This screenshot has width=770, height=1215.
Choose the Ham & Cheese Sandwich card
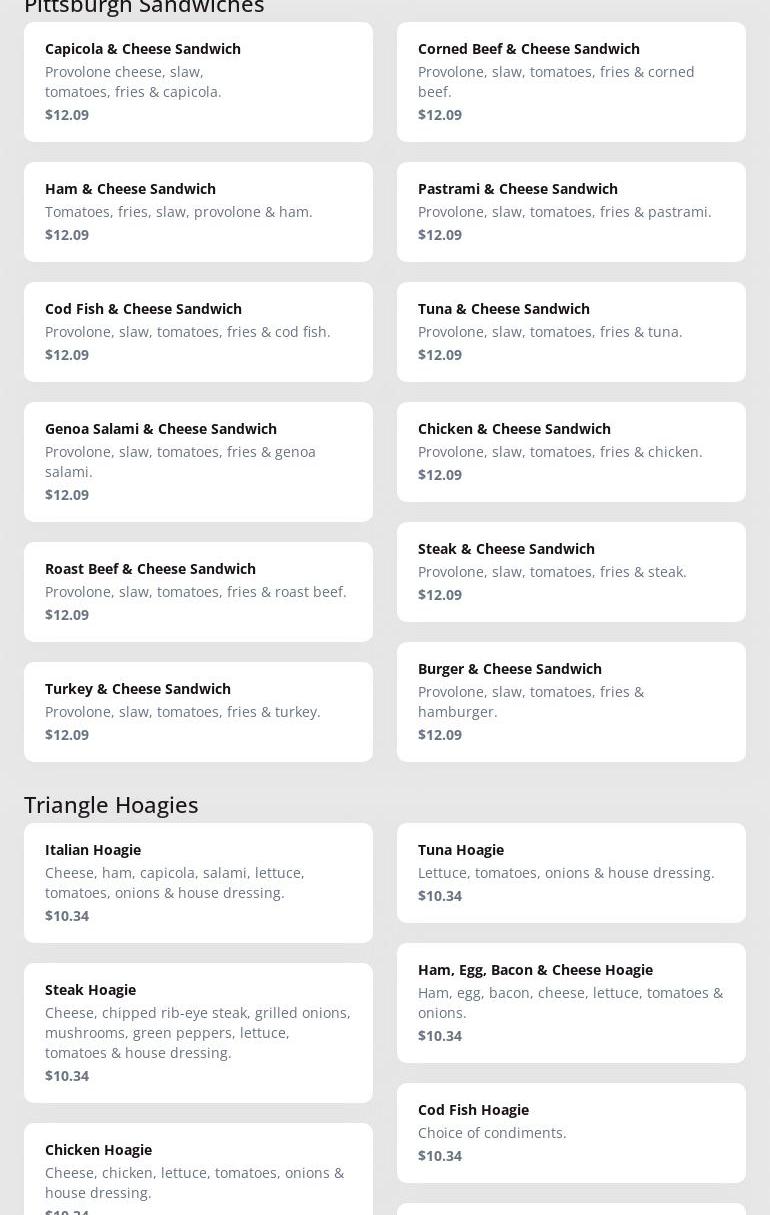click(198, 211)
